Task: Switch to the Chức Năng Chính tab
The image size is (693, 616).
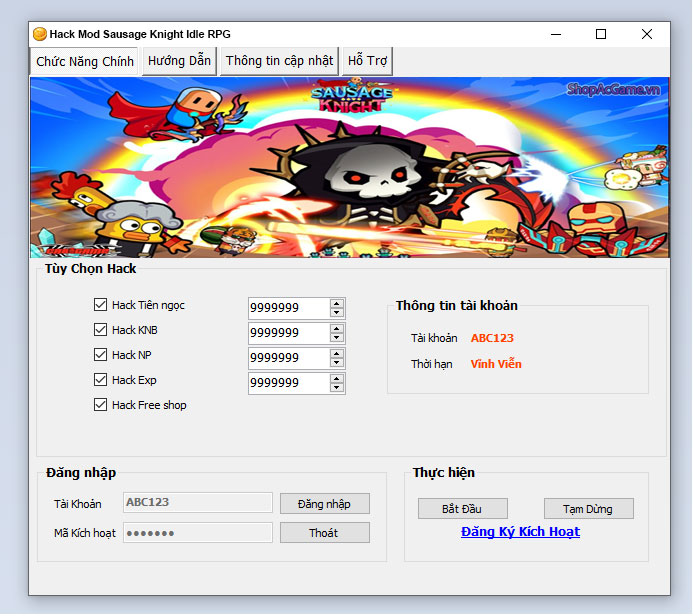Action: 84,61
